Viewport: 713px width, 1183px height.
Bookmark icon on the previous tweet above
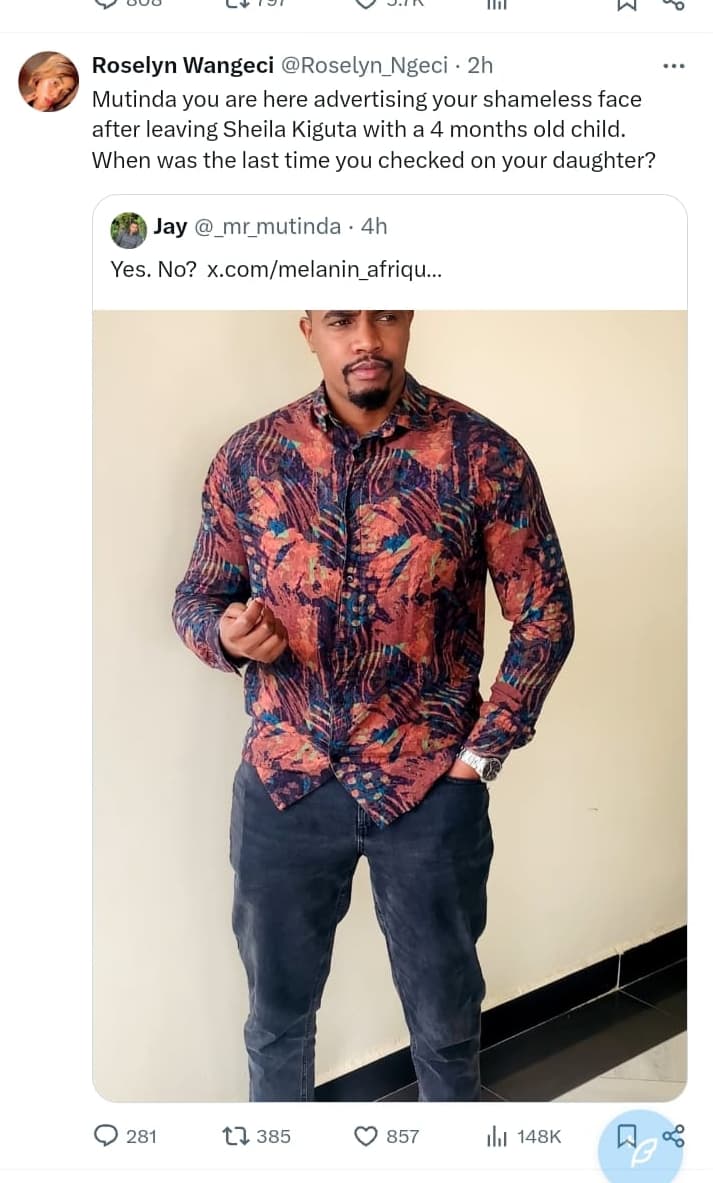tap(626, 5)
